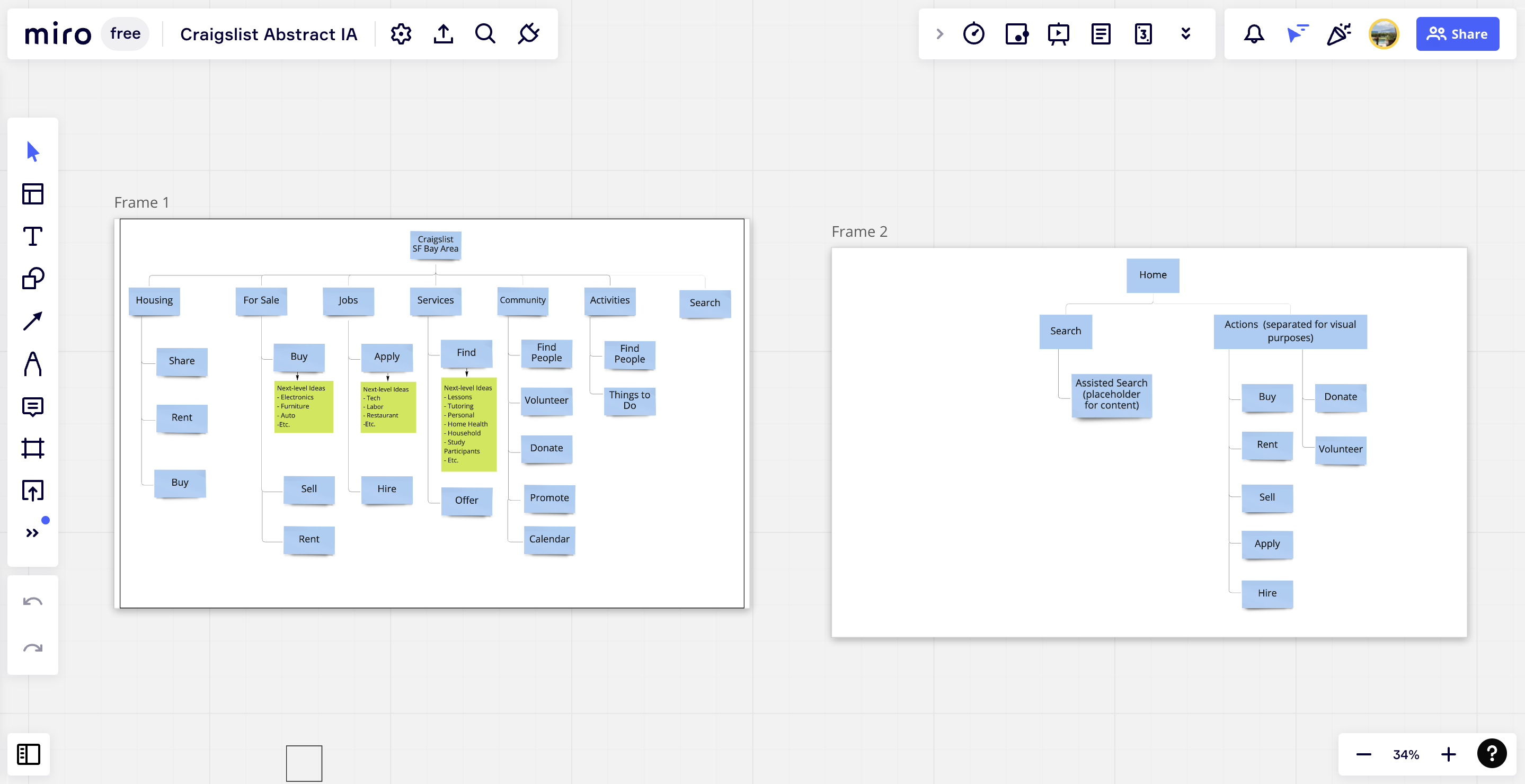Image resolution: width=1525 pixels, height=784 pixels.
Task: Zoom out with minus button
Action: pyautogui.click(x=1364, y=754)
